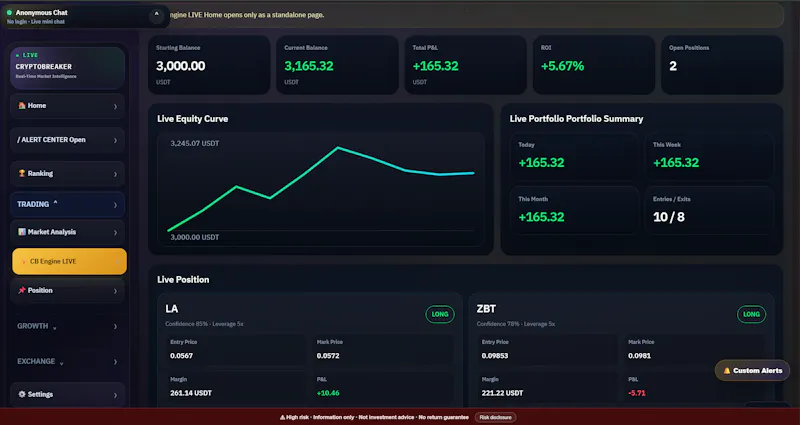
Task: Click the warning triangle icon in footer
Action: (282, 417)
